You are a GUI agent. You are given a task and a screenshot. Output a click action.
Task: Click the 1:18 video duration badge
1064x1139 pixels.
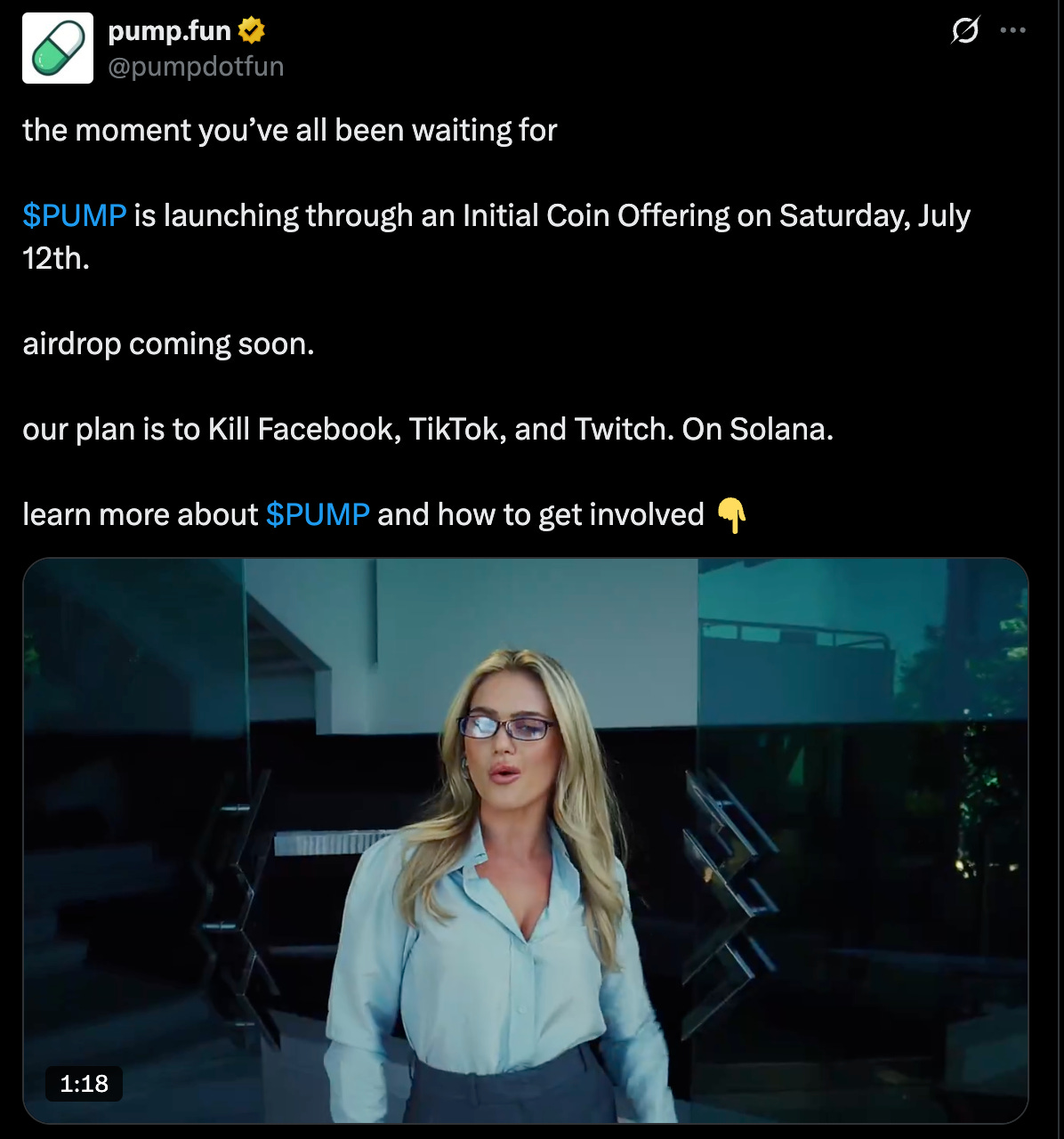coord(84,1083)
